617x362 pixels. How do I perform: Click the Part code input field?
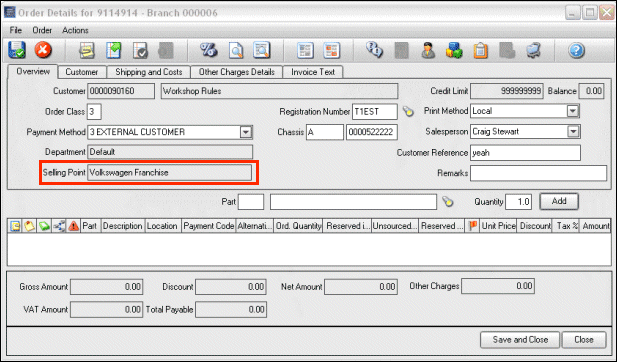point(251,202)
